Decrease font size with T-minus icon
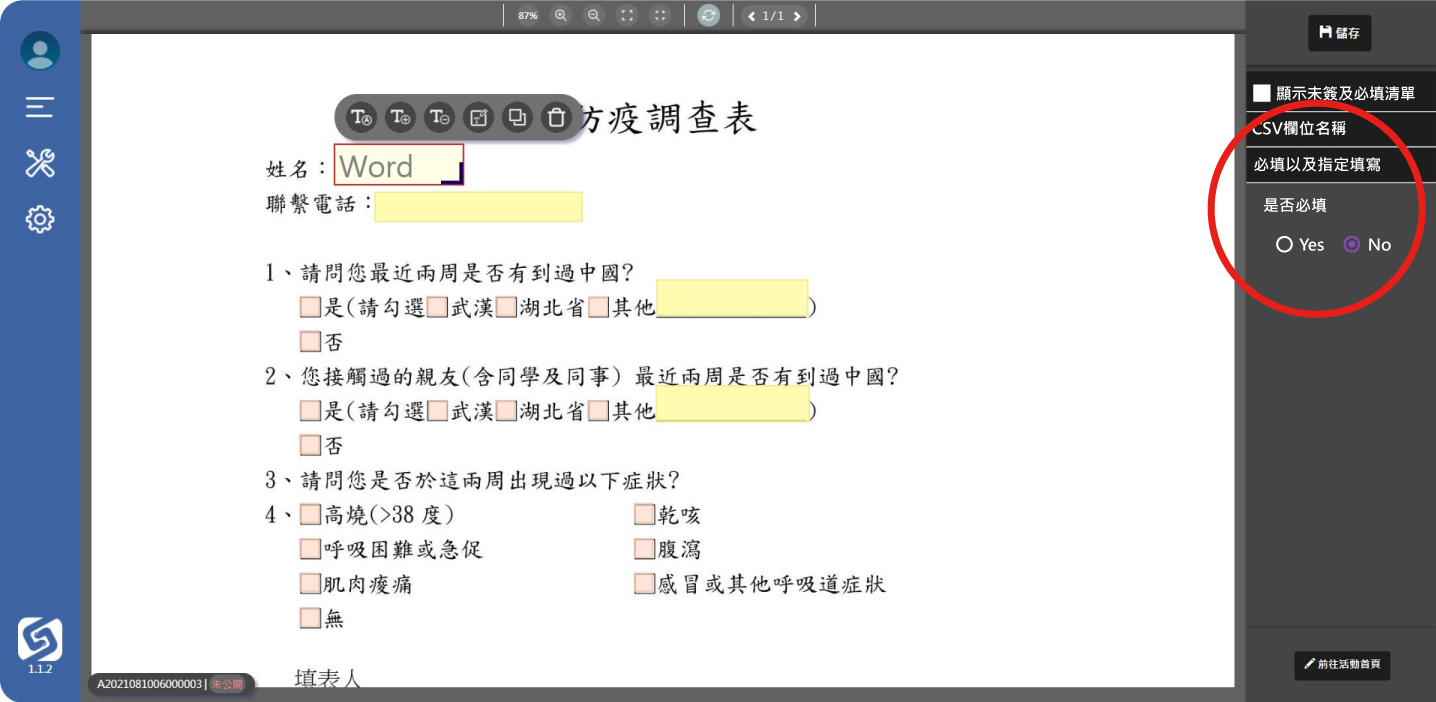 [439, 117]
